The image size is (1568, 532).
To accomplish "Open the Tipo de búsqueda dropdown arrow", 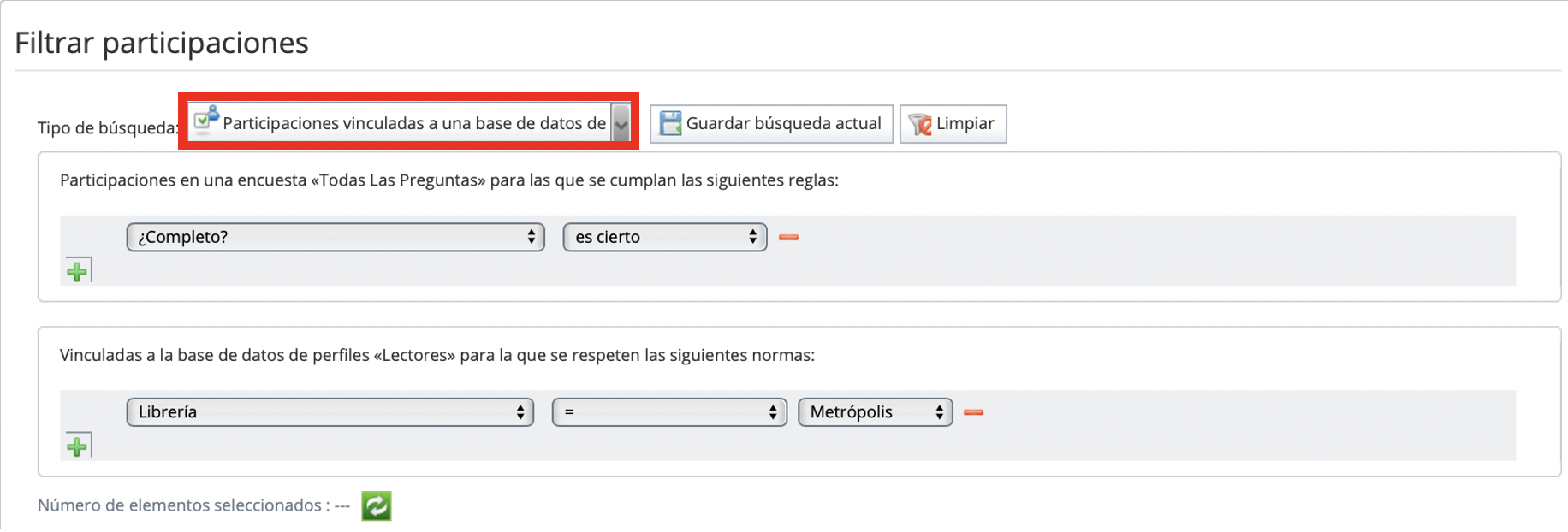I will point(621,125).
